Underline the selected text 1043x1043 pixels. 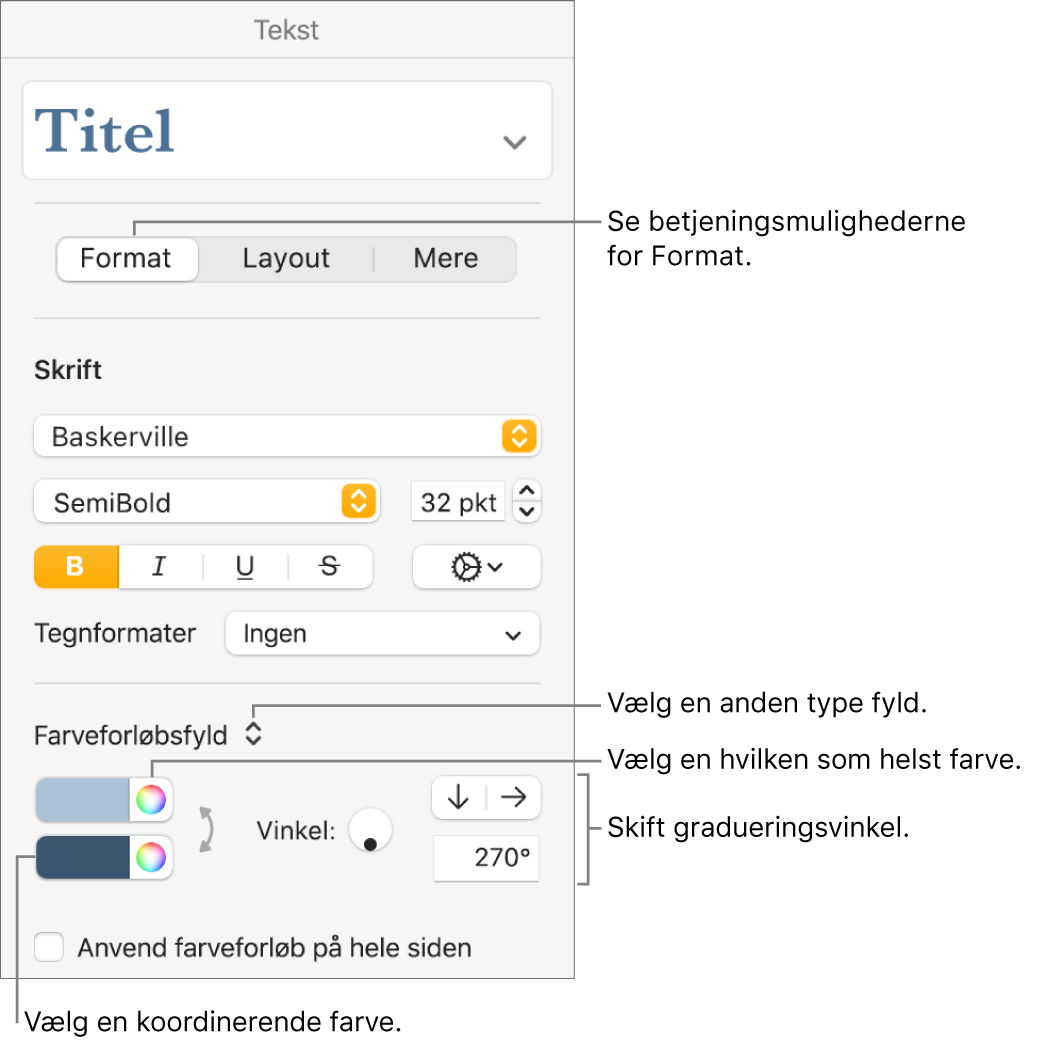245,567
